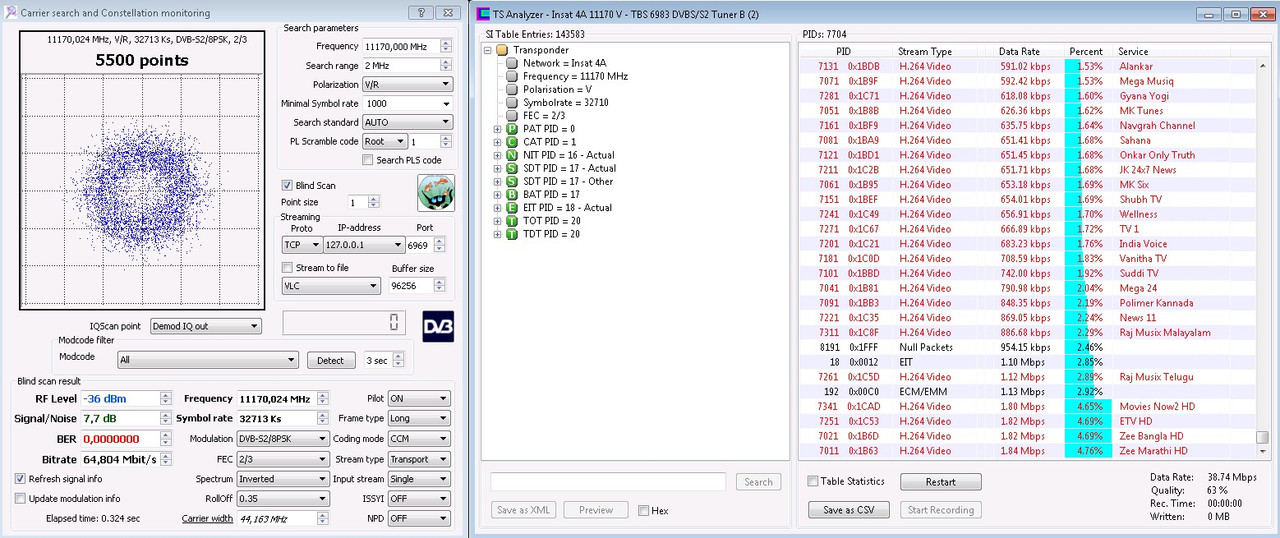Screen dimensions: 1280x538
Task: Click the Detect button
Action: click(x=331, y=360)
